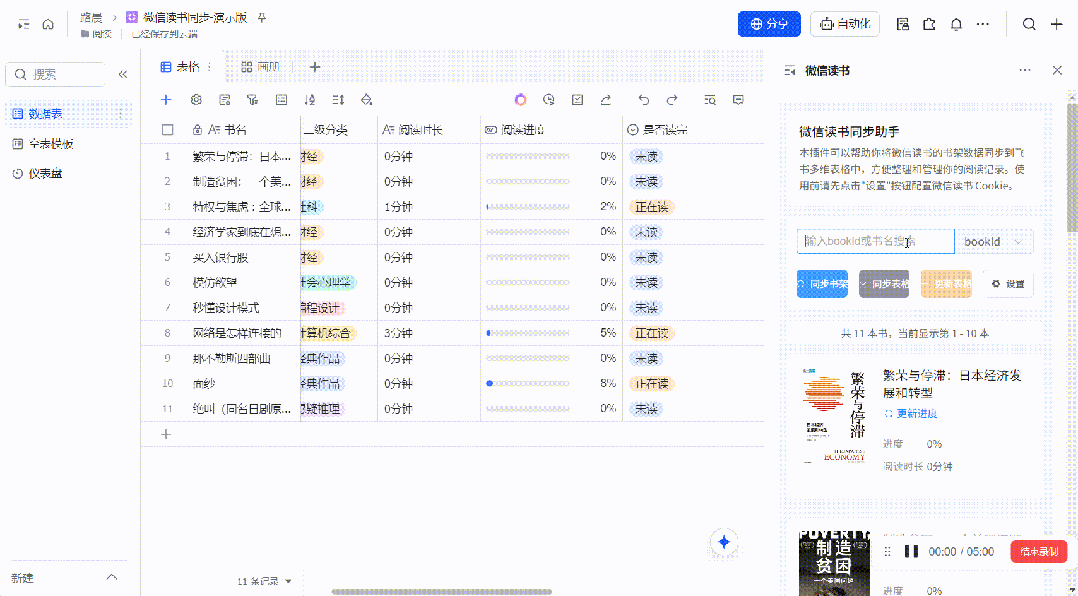Click the share arrow icon in table toolbar
This screenshot has width=1078, height=596.
[606, 100]
